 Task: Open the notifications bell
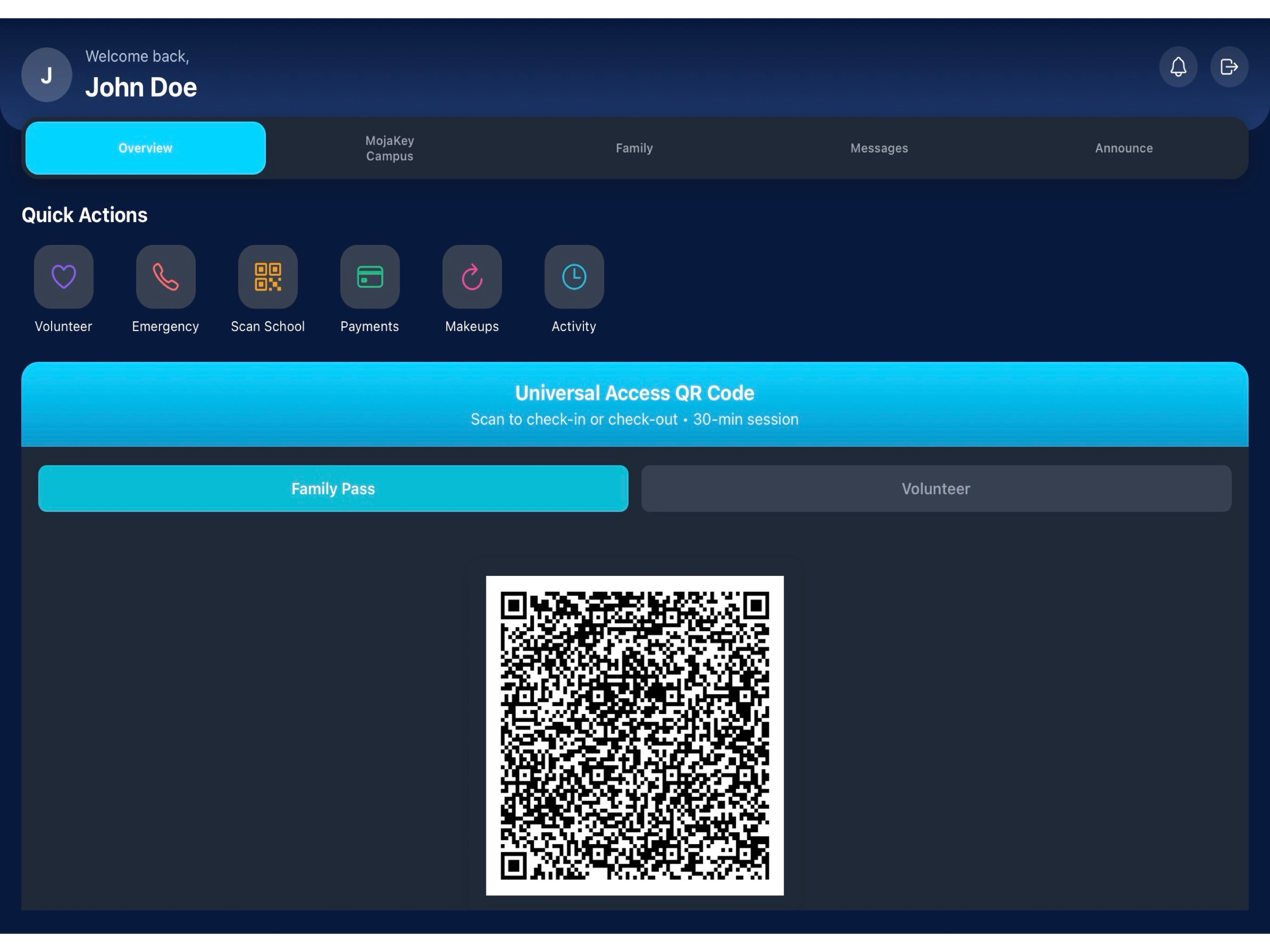click(1177, 67)
